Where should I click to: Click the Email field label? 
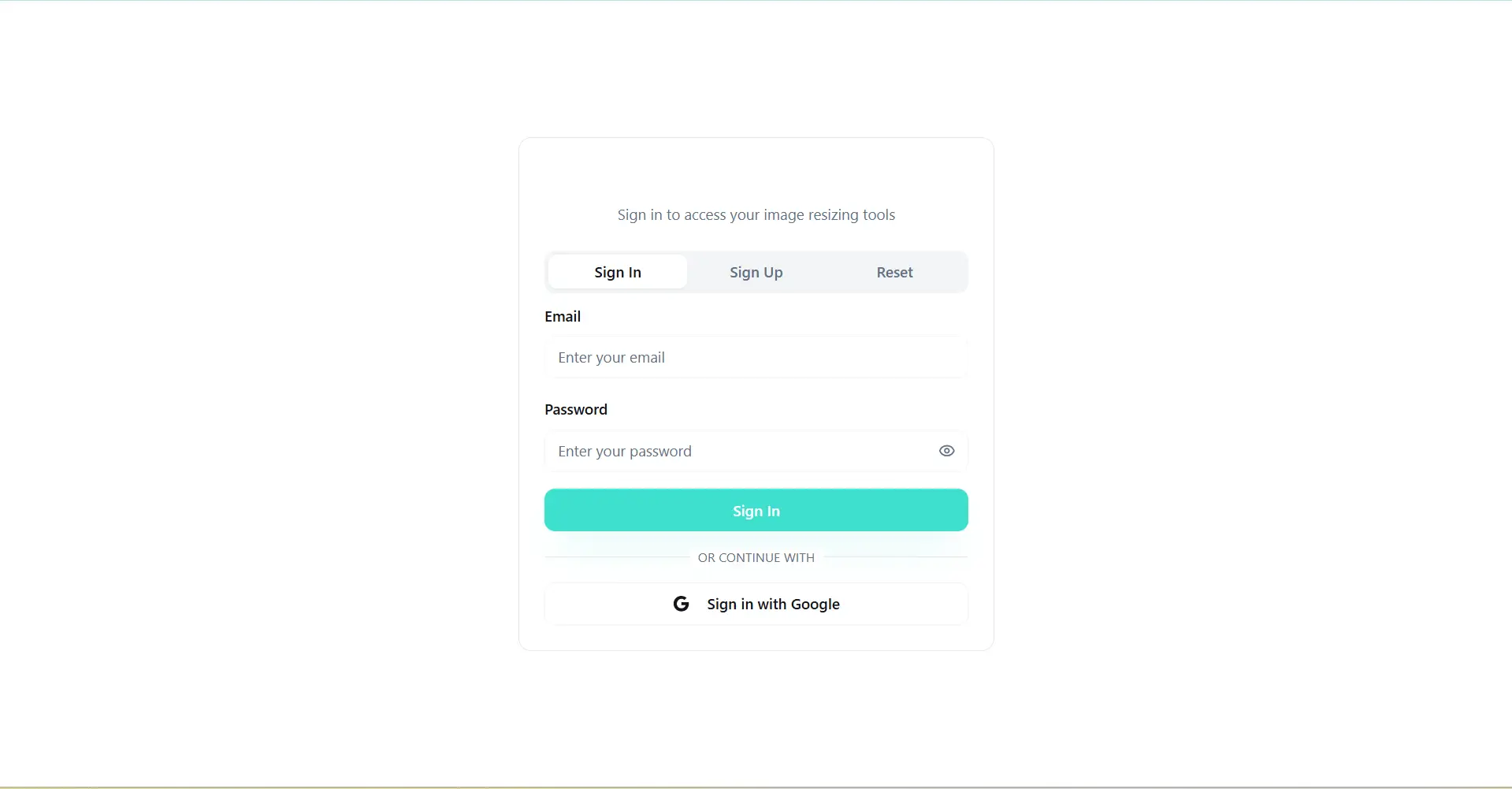click(x=563, y=316)
